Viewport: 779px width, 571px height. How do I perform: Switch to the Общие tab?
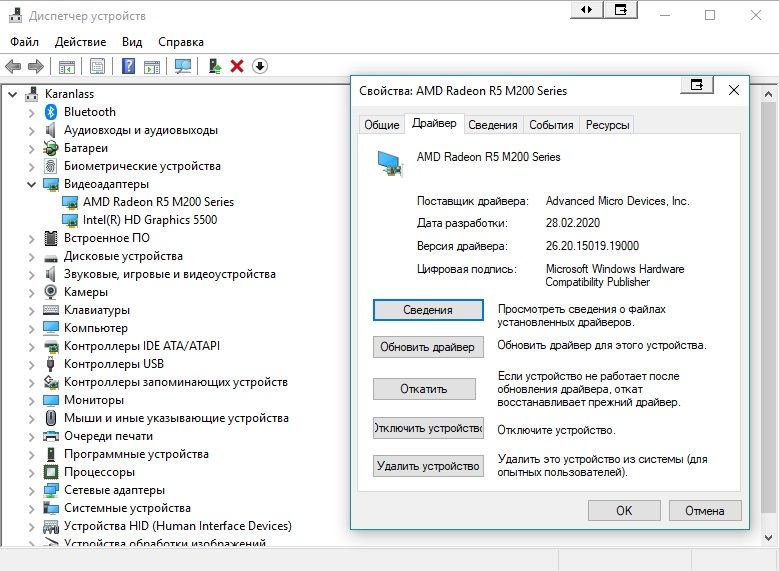tap(382, 125)
